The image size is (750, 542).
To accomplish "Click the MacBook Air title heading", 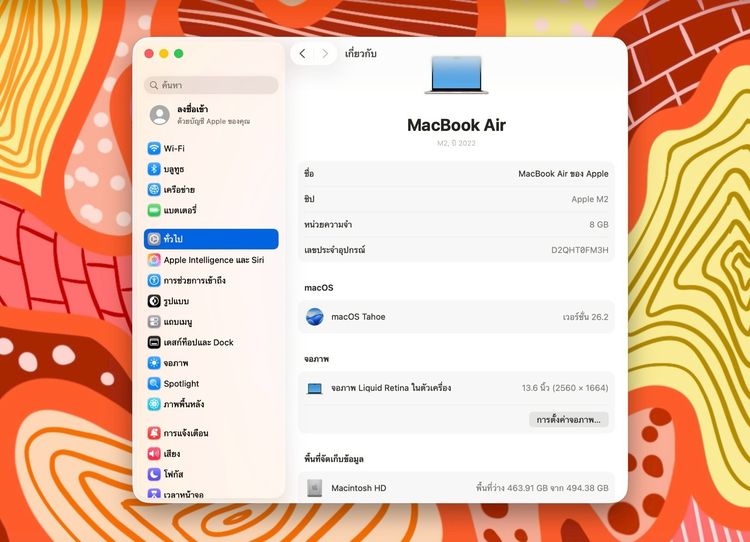I will click(x=456, y=125).
